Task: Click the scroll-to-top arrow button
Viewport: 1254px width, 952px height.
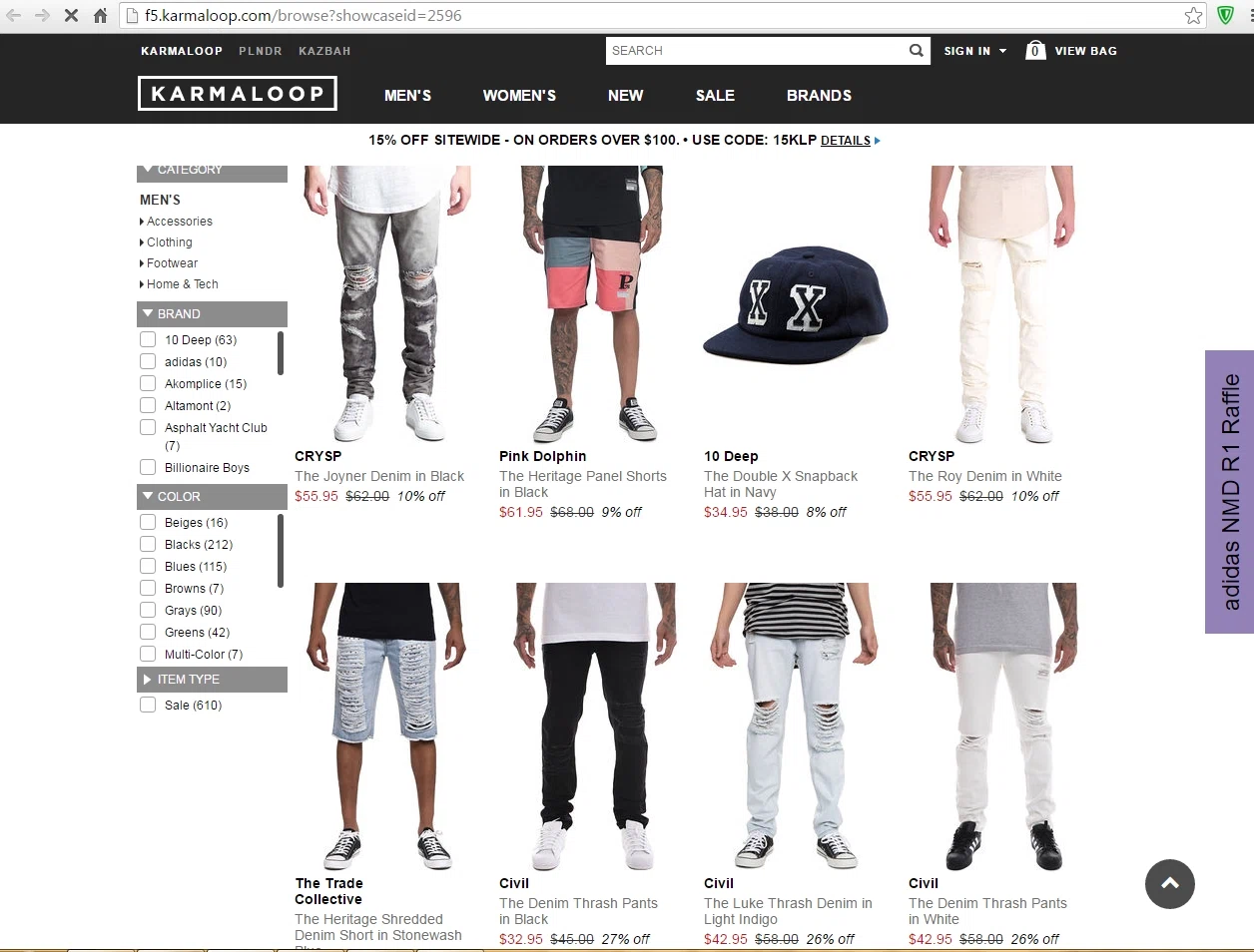Action: [1170, 884]
